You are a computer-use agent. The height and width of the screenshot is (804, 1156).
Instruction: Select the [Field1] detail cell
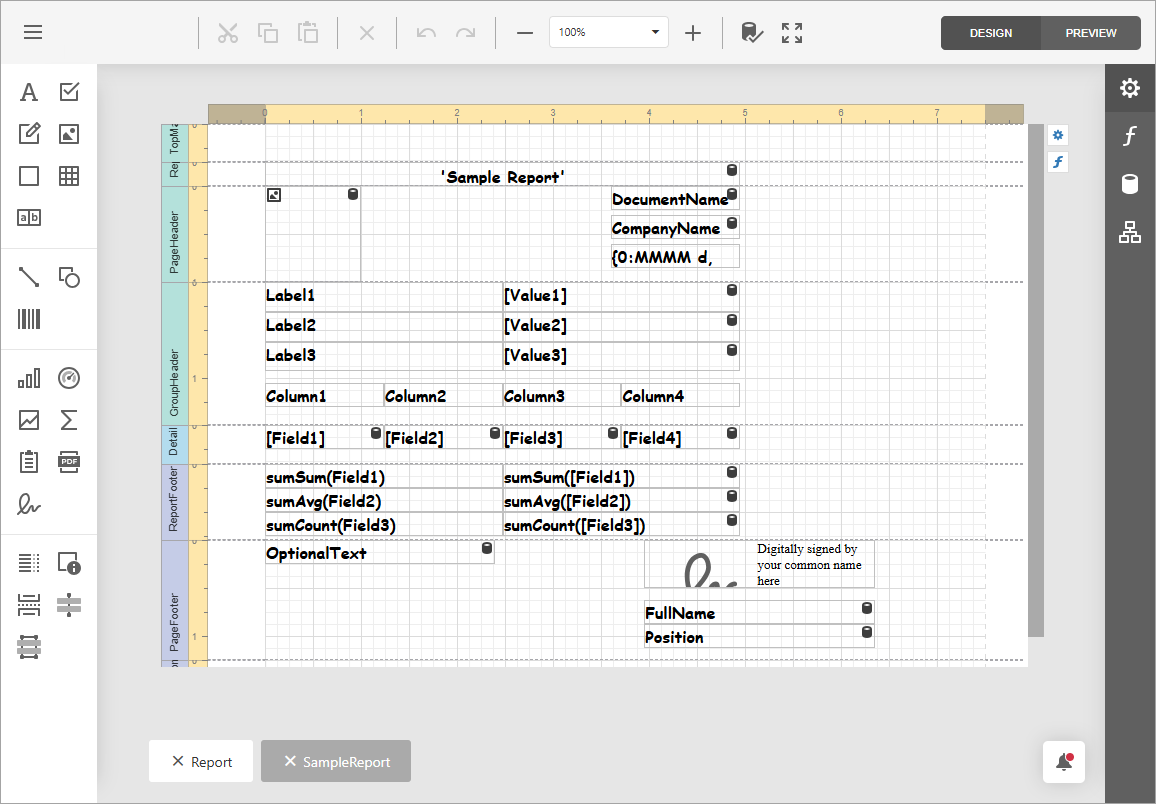click(x=324, y=438)
